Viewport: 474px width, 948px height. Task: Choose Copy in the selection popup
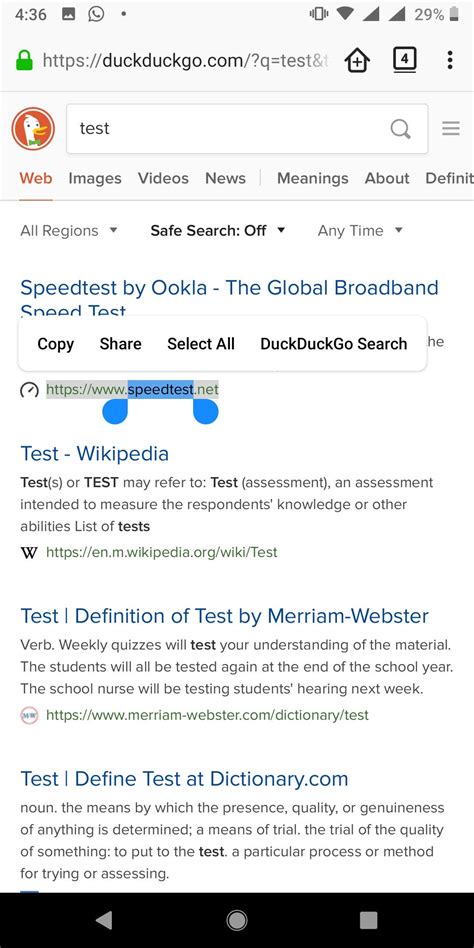(x=56, y=344)
